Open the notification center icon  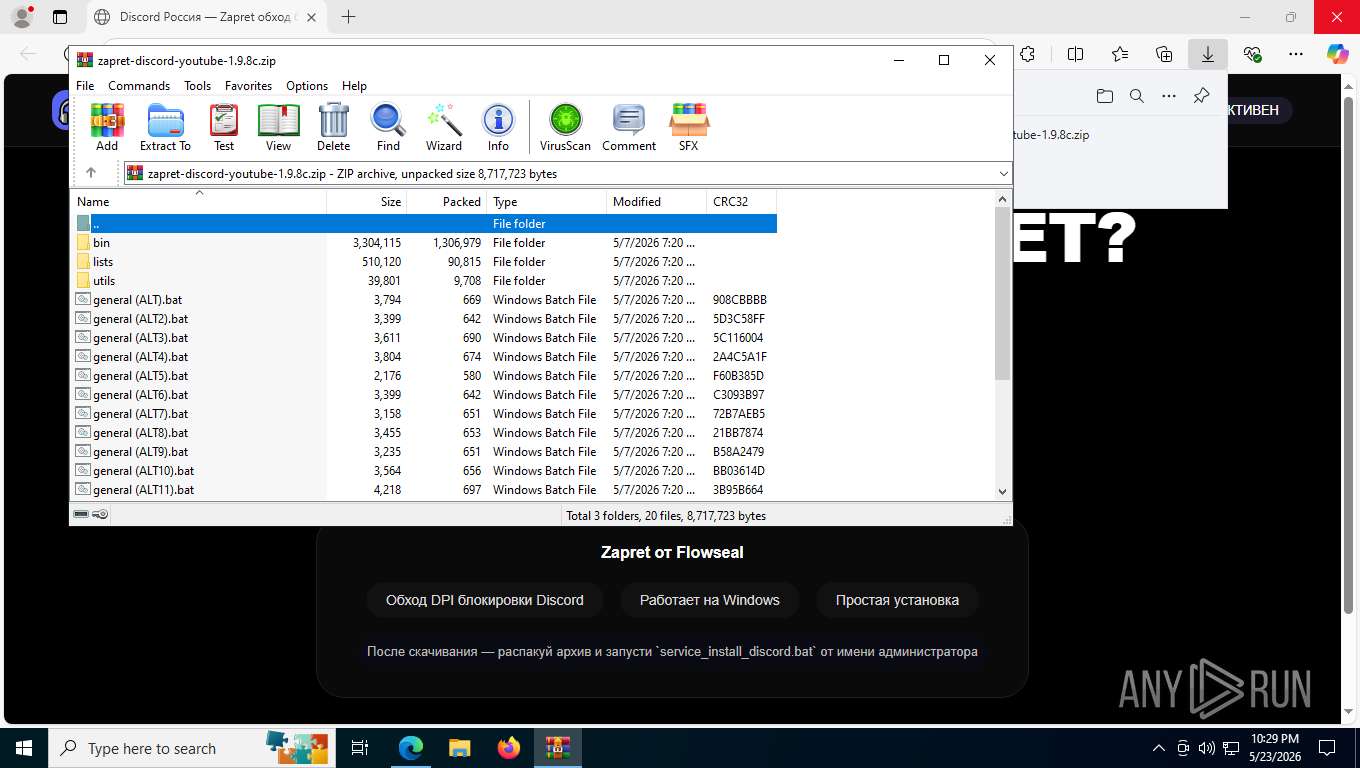coord(1327,748)
